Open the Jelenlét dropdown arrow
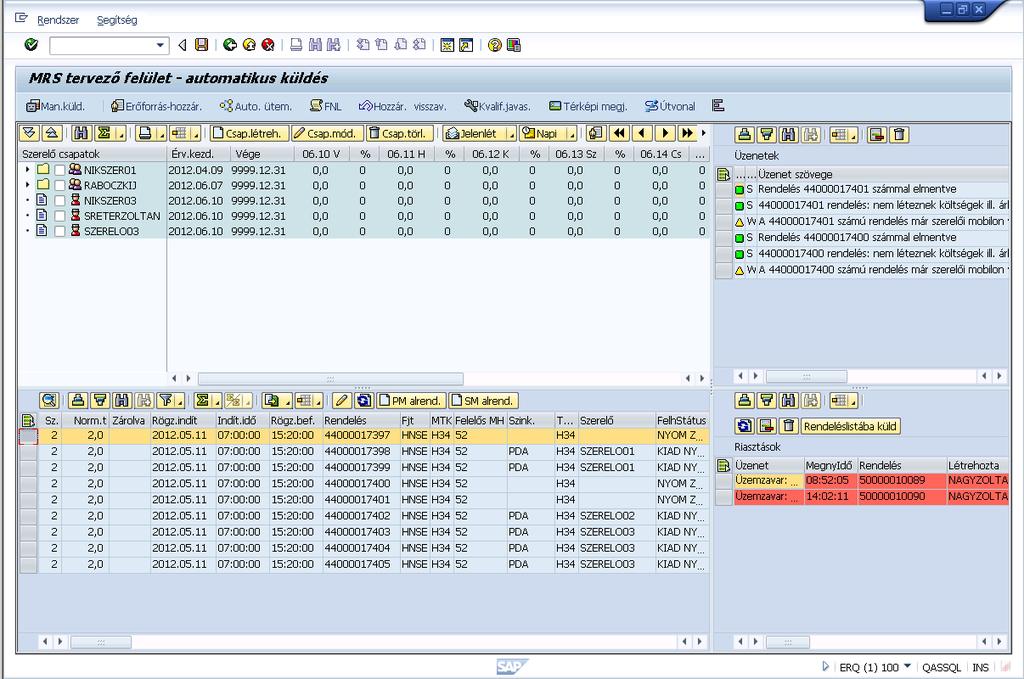Viewport: 1024px width, 679px height. pos(511,135)
